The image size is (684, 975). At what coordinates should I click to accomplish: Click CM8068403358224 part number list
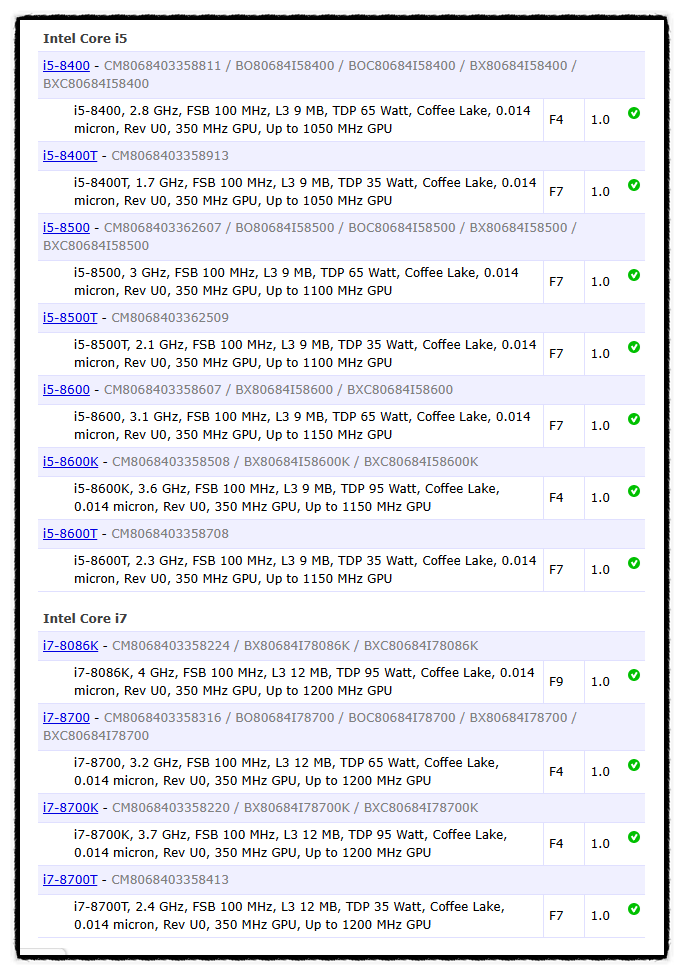295,646
